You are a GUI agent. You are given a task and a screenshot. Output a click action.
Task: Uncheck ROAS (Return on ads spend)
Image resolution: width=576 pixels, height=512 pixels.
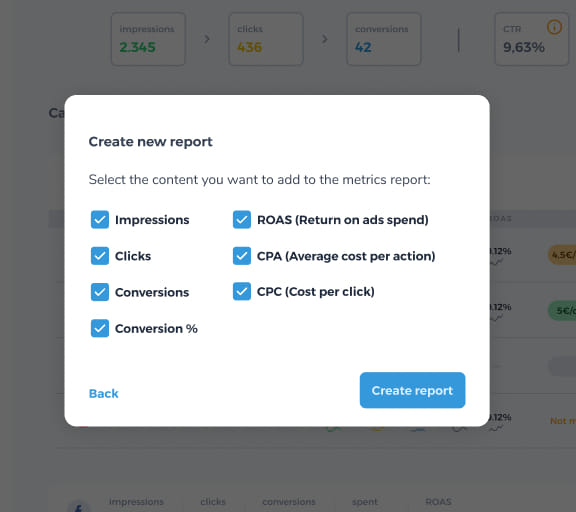(242, 220)
